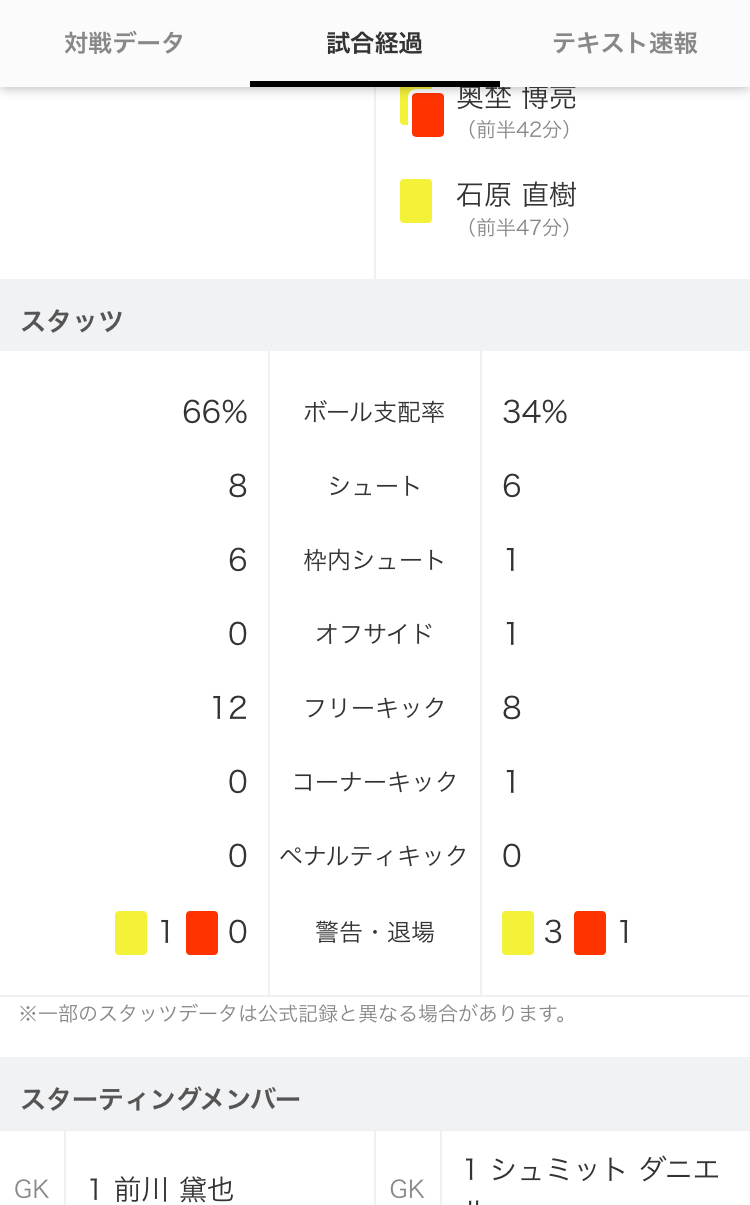The image size is (750, 1205).
Task: Click the yellow card icon beside 石原 直樹
Action: pos(416,201)
